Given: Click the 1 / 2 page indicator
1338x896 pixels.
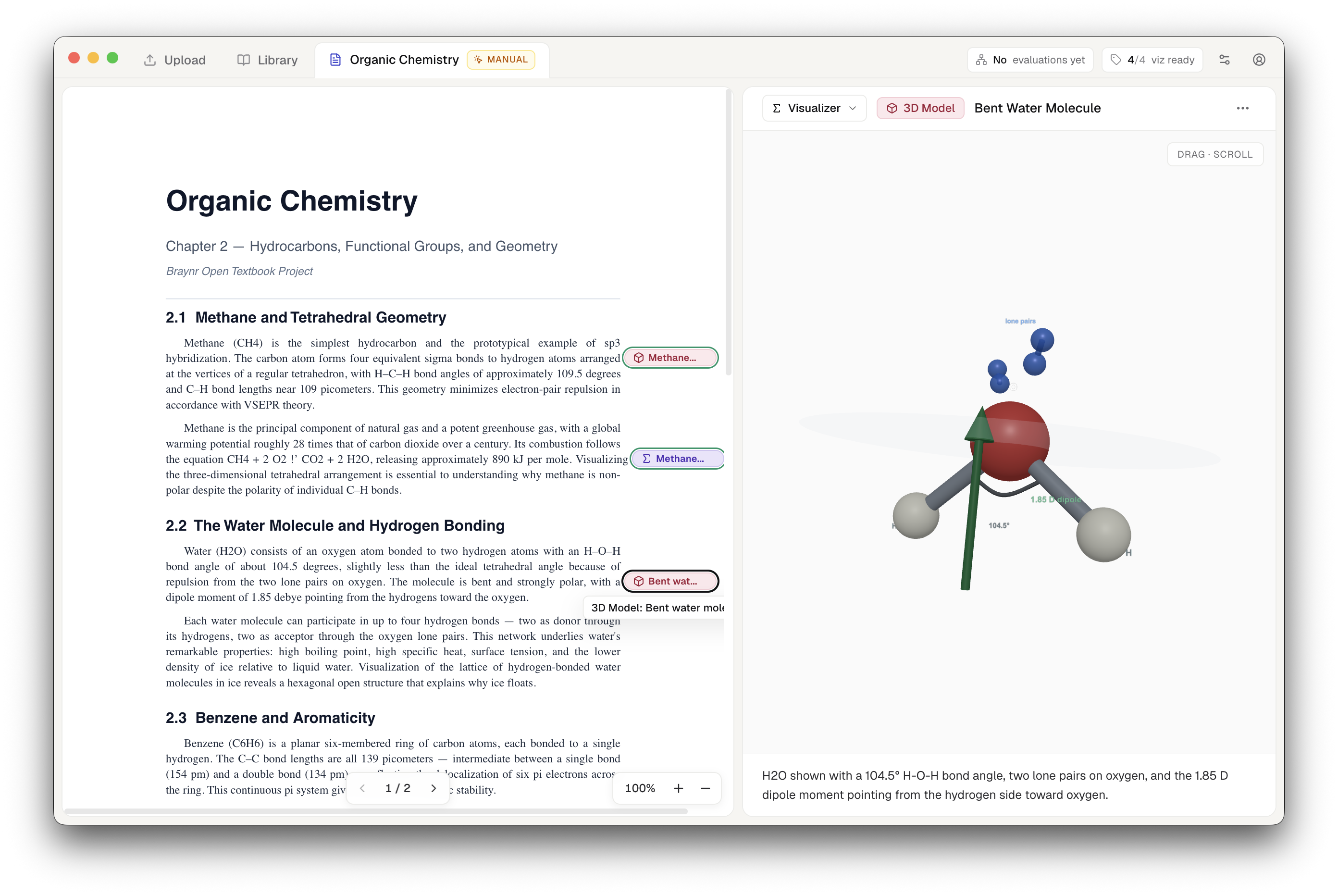Looking at the screenshot, I should point(397,788).
